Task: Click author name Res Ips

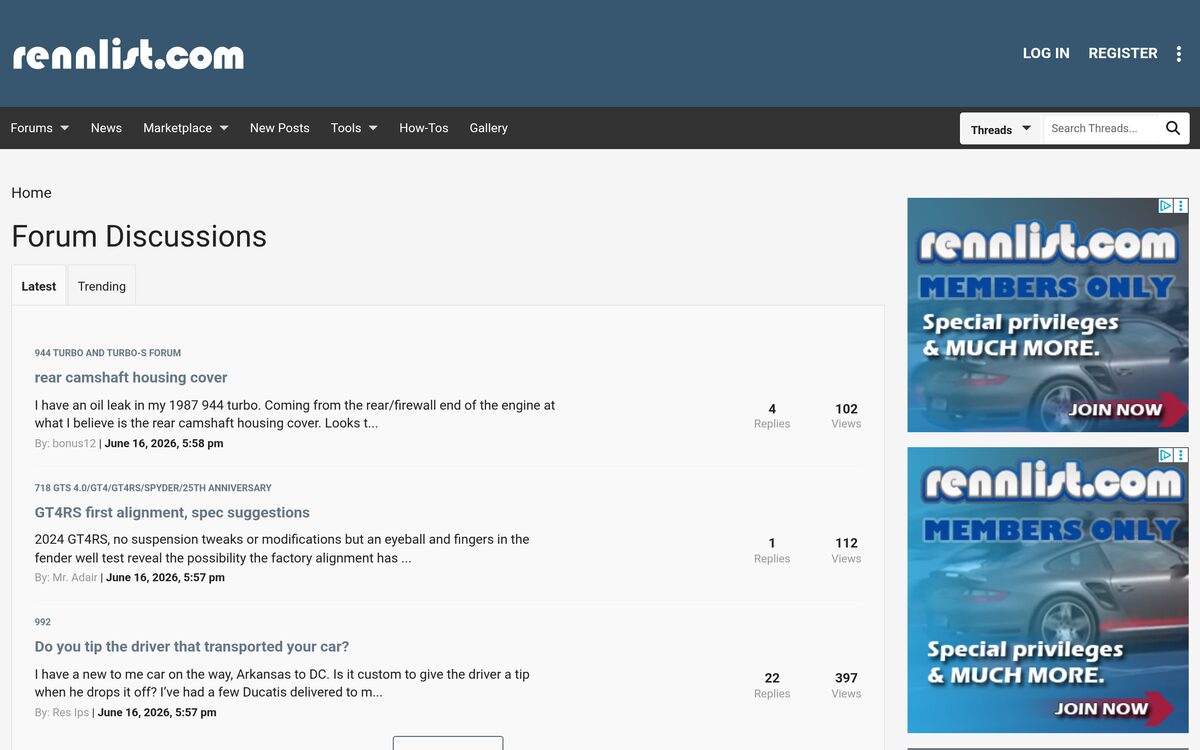Action: 71,712
